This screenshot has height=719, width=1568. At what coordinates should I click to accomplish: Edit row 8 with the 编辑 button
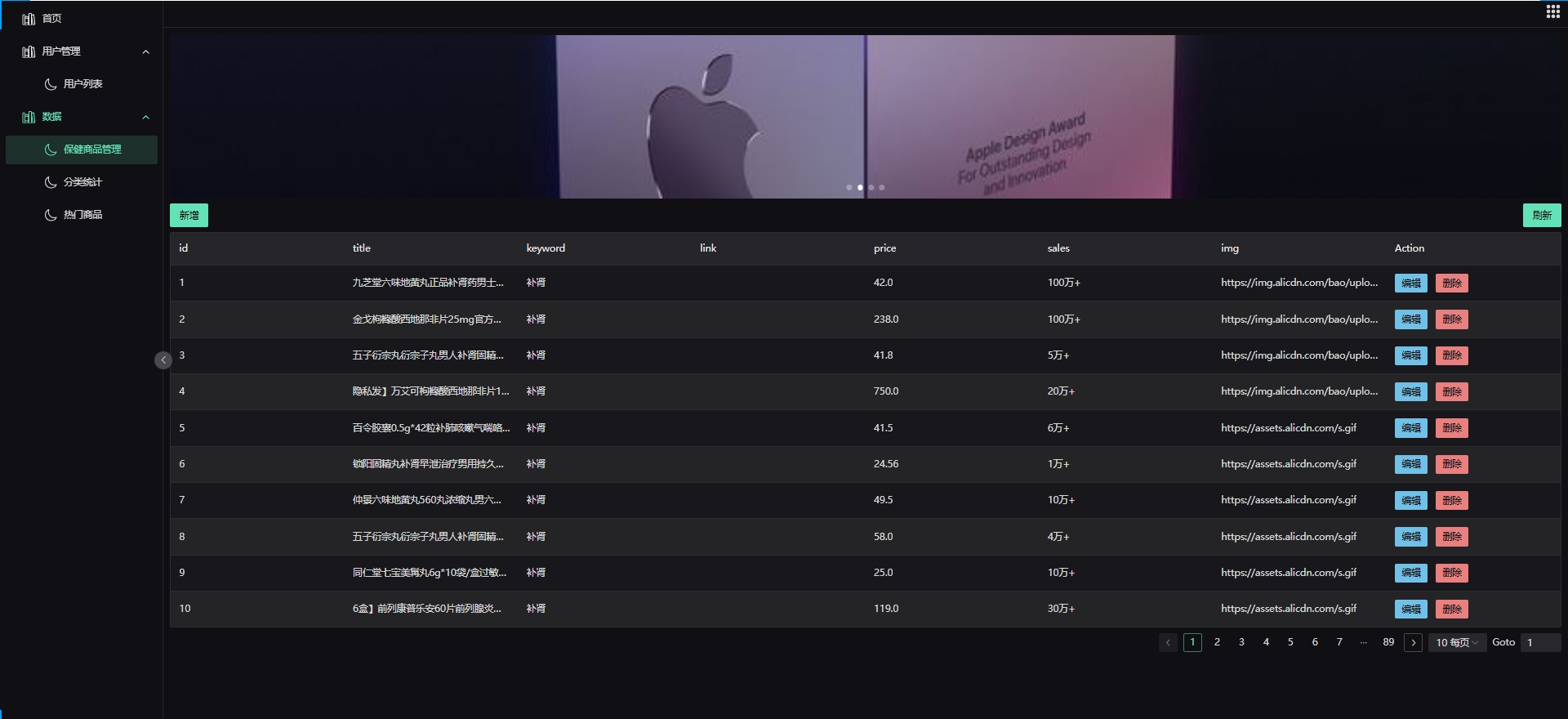click(x=1410, y=537)
